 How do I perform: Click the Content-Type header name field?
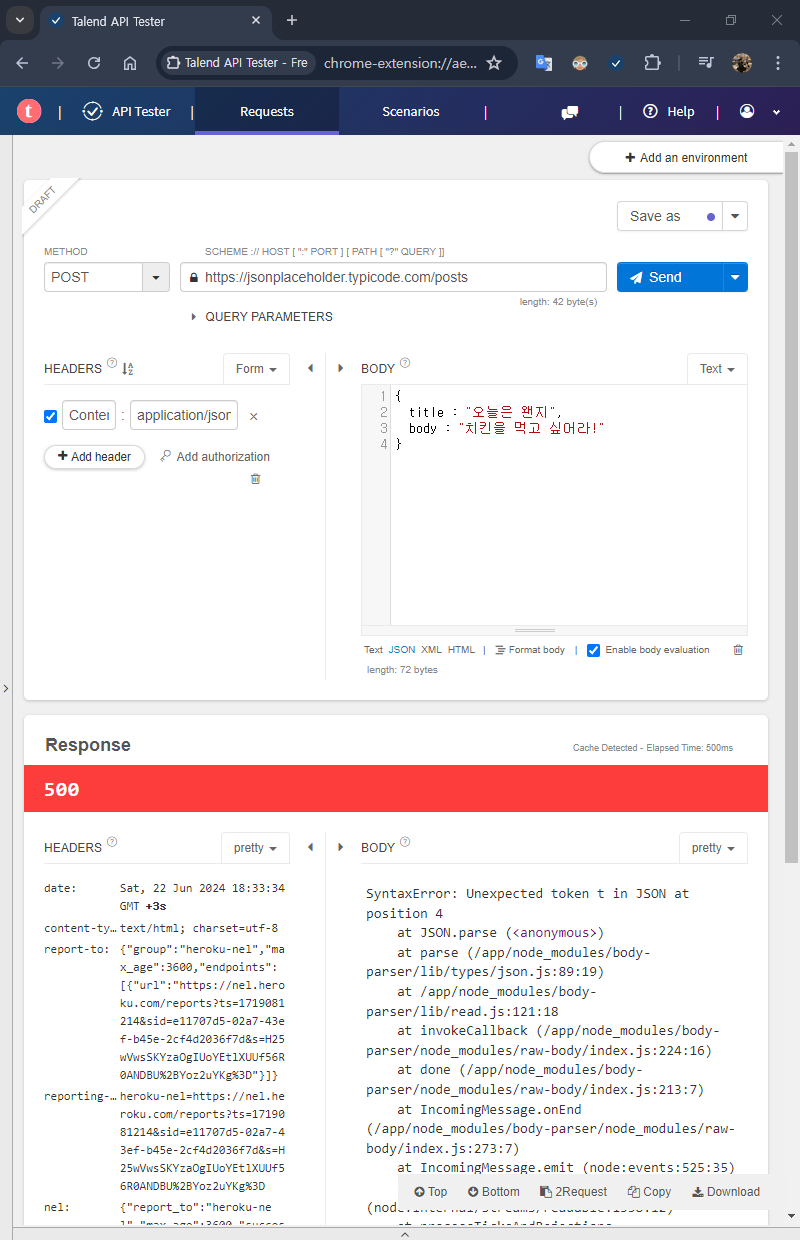[x=89, y=415]
